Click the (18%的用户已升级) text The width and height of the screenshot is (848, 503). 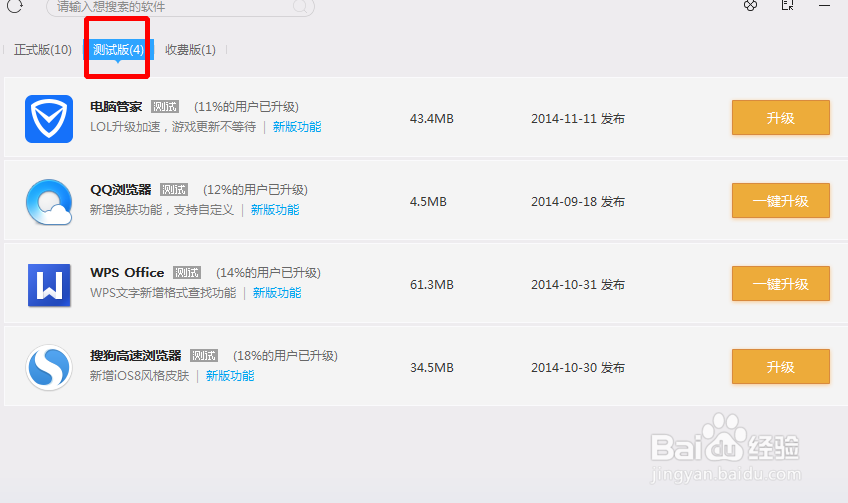click(285, 355)
